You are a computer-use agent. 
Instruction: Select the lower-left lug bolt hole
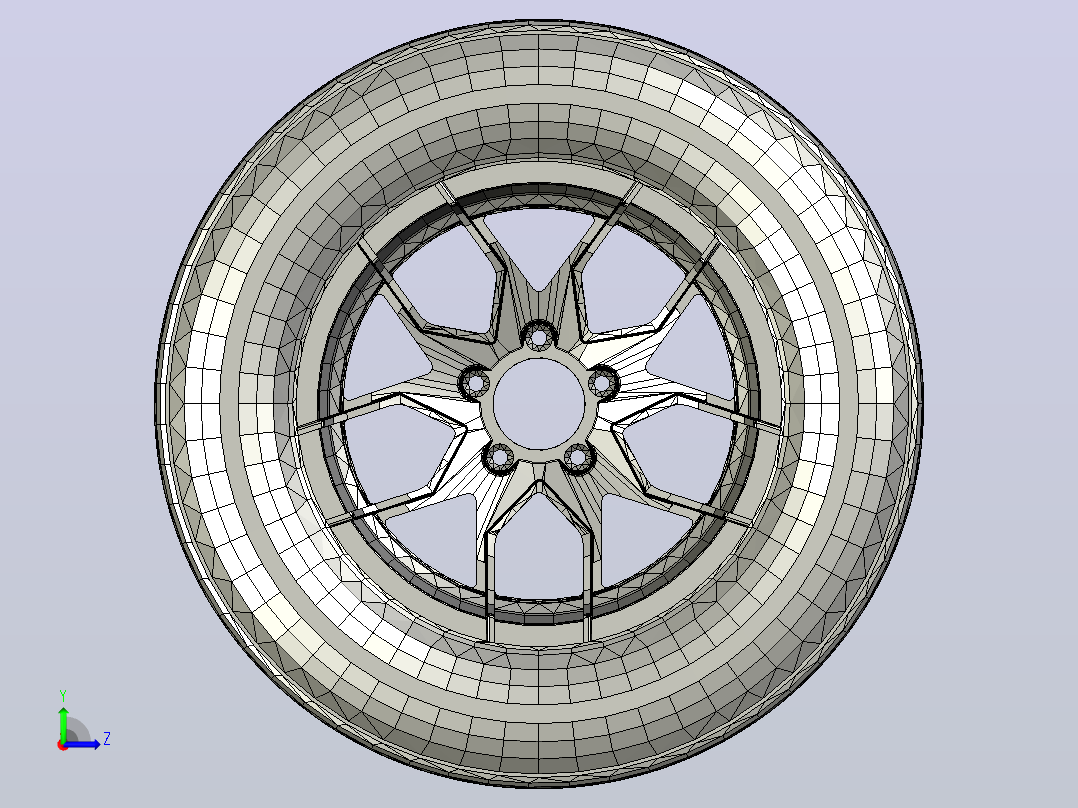pyautogui.click(x=498, y=458)
